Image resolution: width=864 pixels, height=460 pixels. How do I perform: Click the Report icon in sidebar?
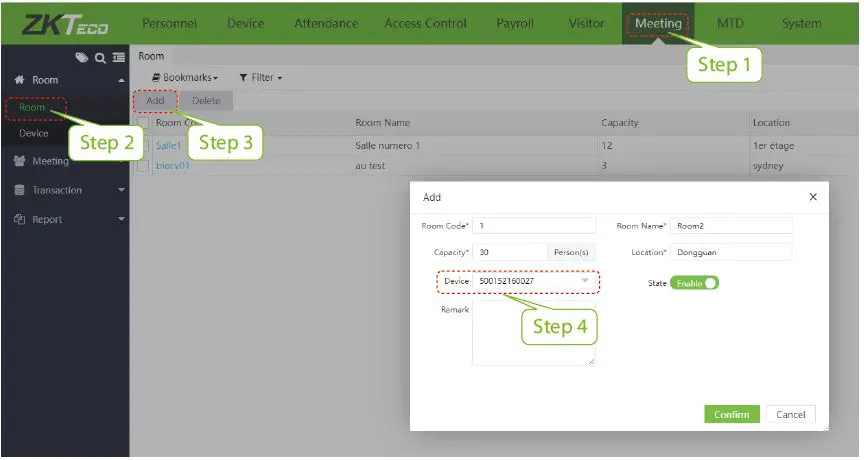click(x=19, y=219)
